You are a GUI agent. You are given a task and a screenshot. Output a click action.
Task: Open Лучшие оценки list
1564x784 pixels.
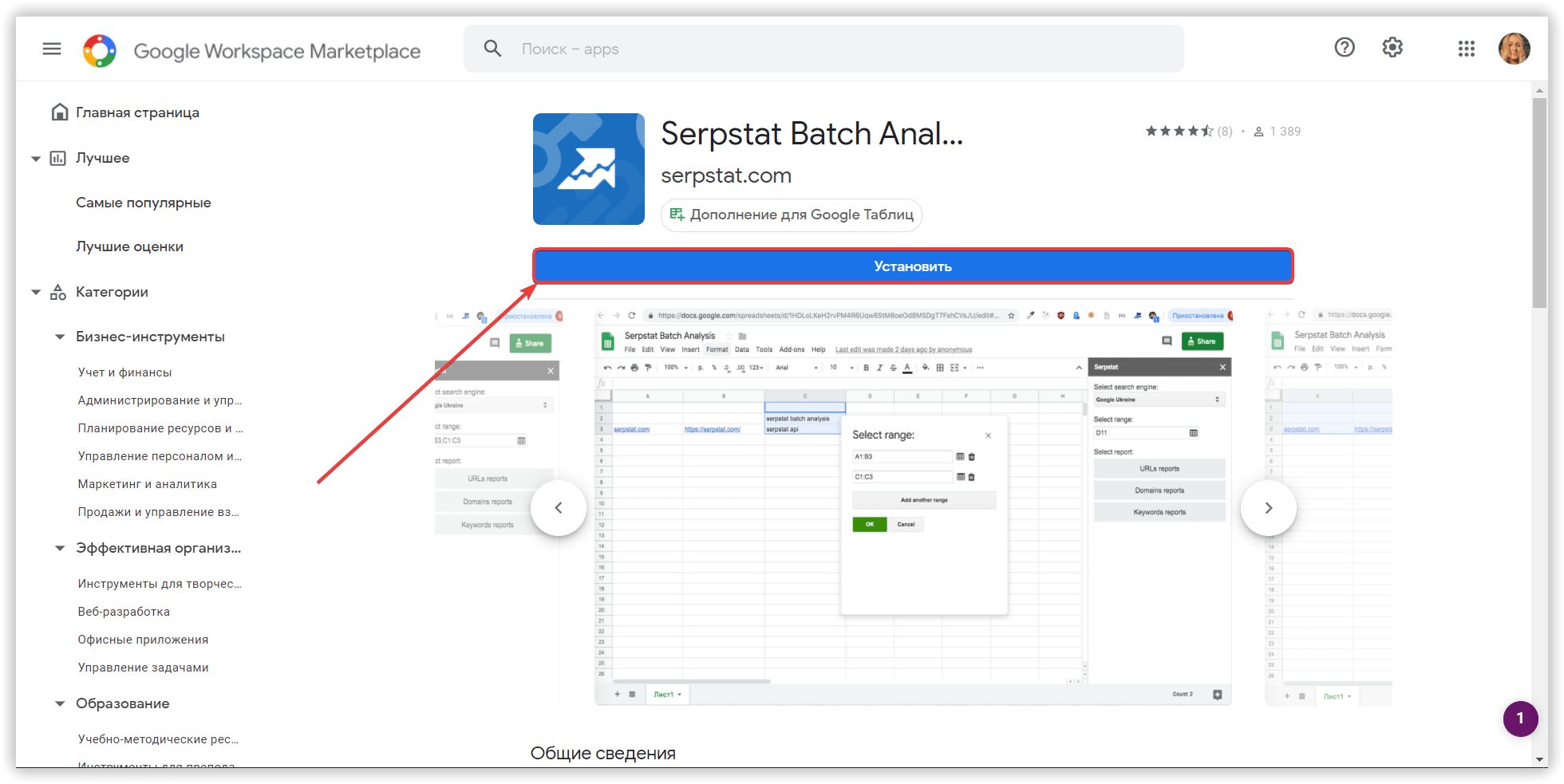[129, 246]
